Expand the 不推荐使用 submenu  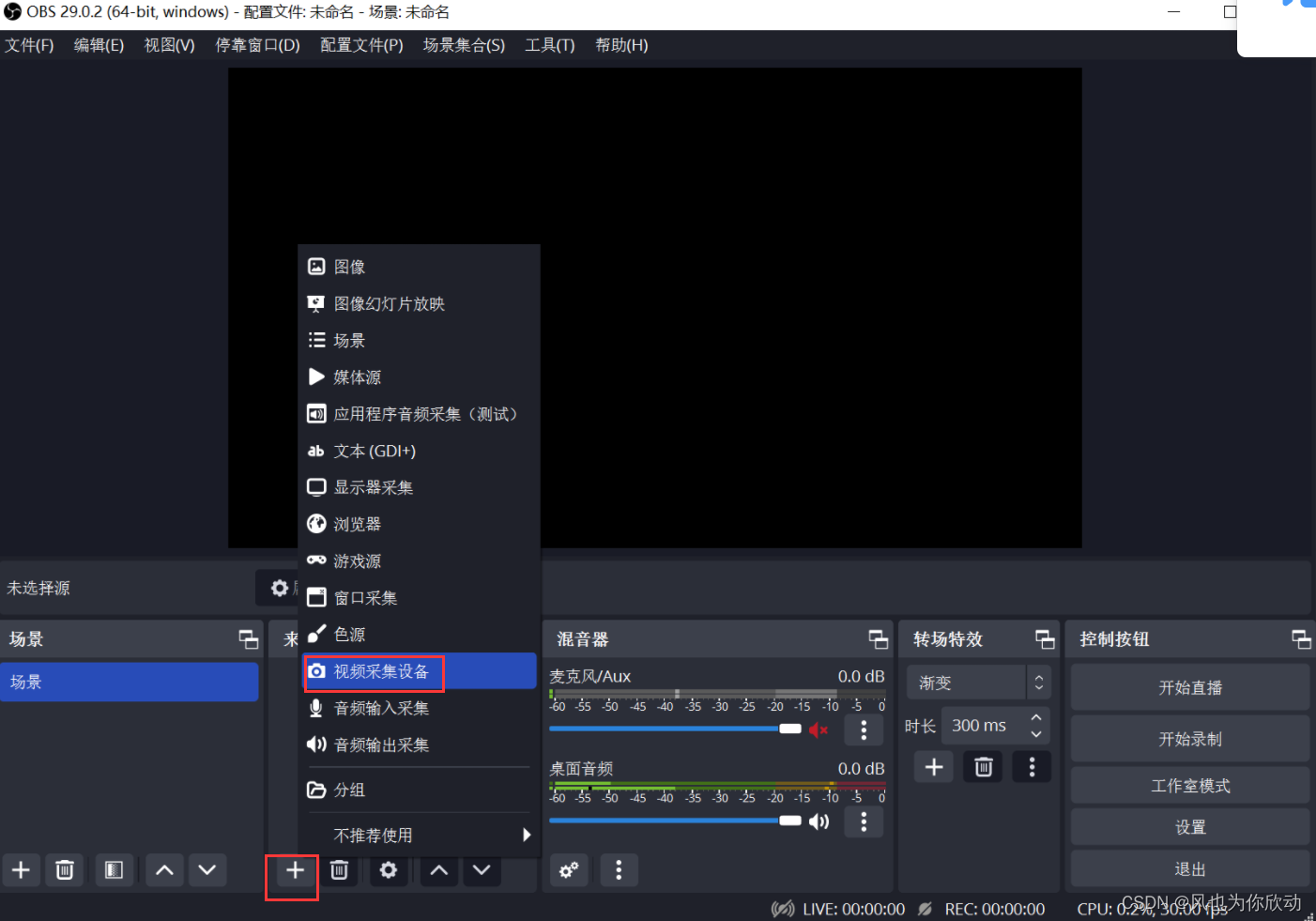point(420,835)
